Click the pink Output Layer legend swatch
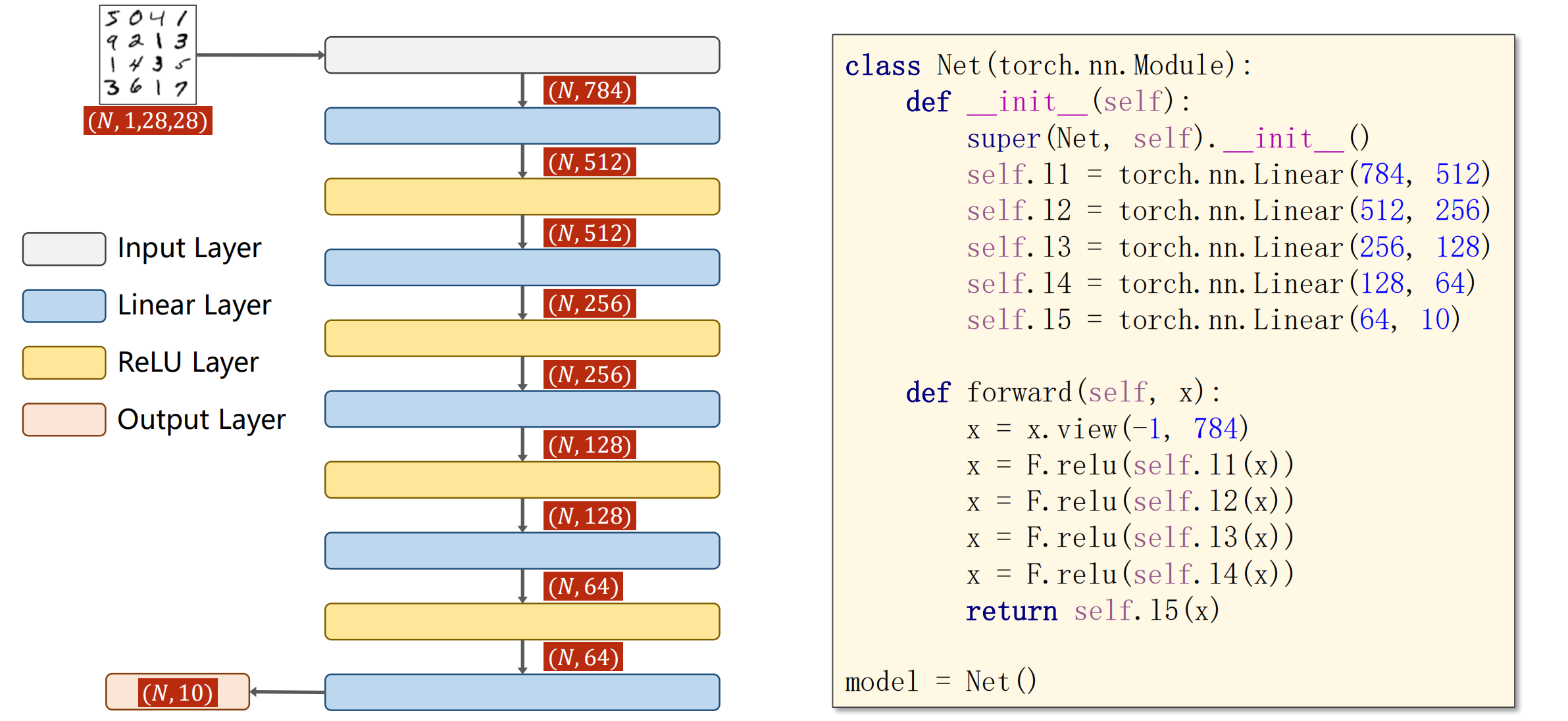The width and height of the screenshot is (1568, 721). point(64,420)
